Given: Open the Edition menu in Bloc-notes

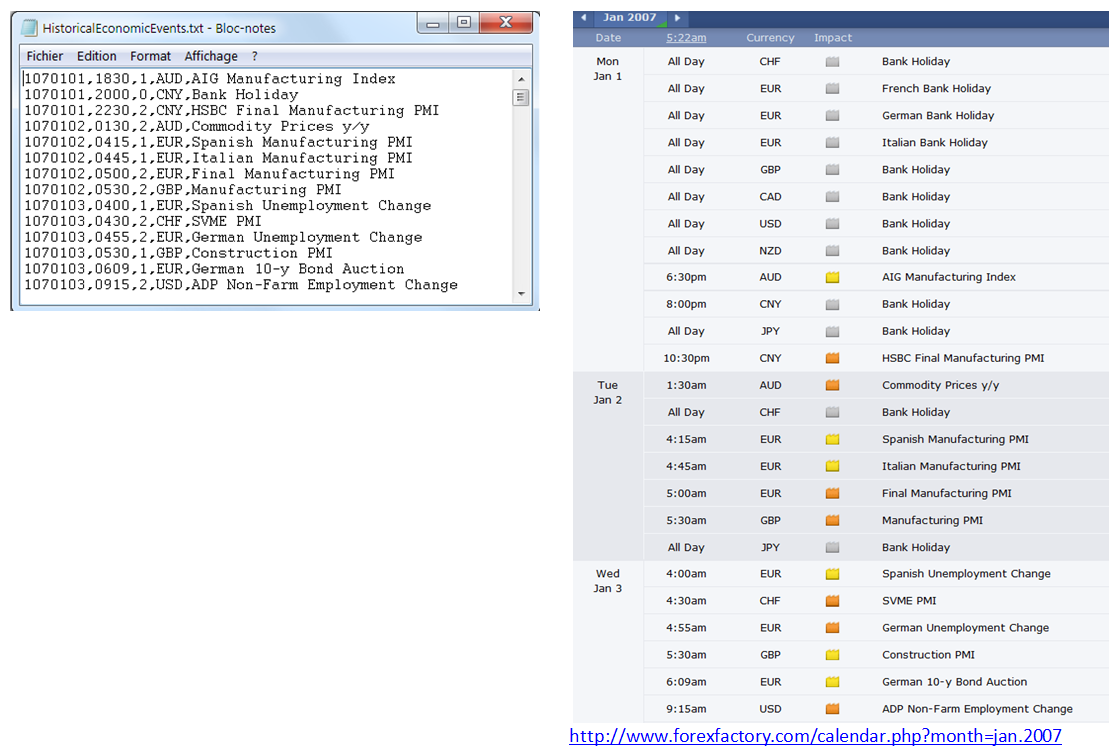Looking at the screenshot, I should (96, 56).
